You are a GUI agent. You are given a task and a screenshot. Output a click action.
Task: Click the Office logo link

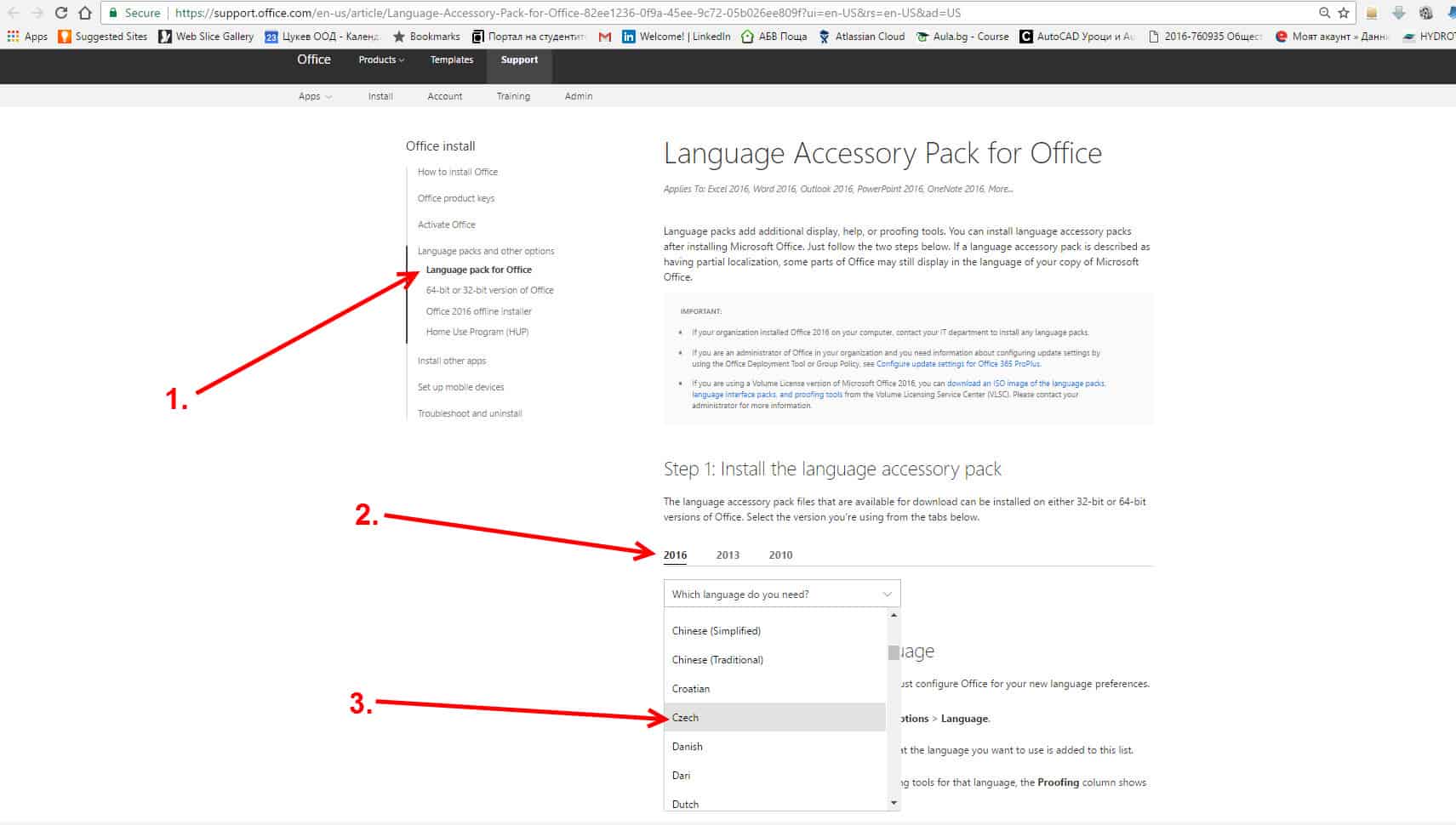314,60
